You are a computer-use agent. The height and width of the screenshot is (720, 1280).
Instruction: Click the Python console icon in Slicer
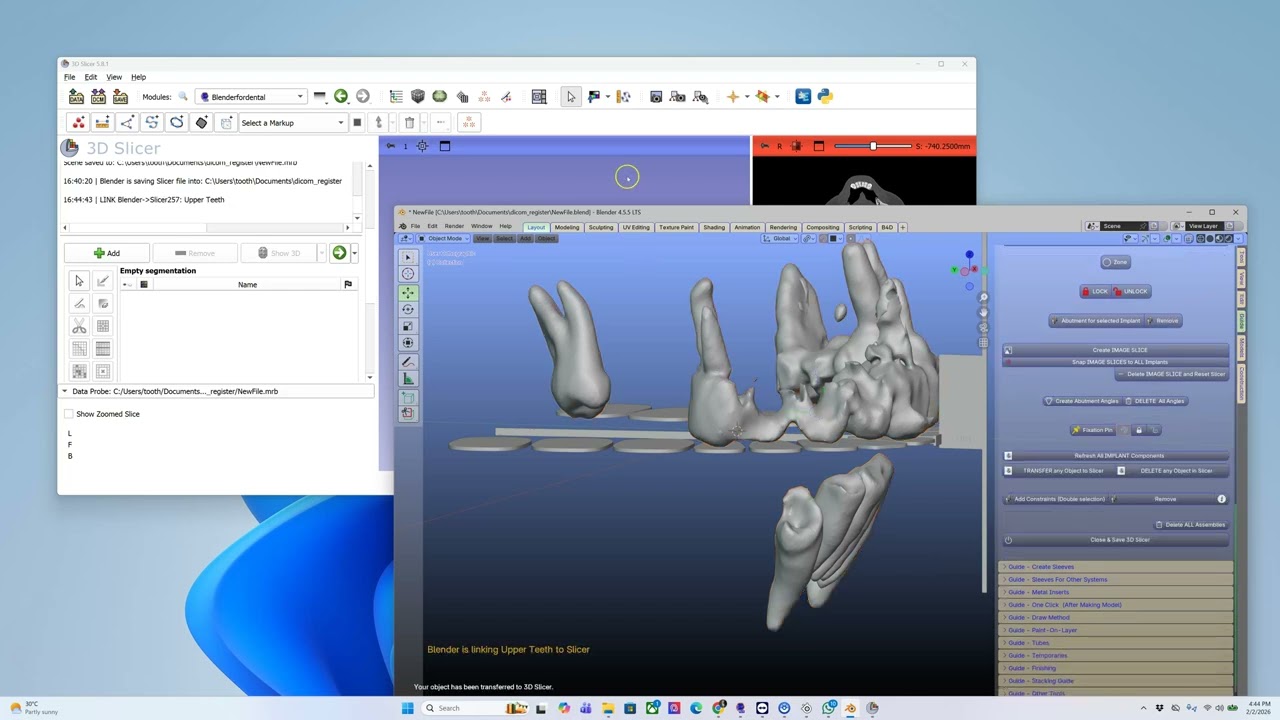tap(825, 96)
